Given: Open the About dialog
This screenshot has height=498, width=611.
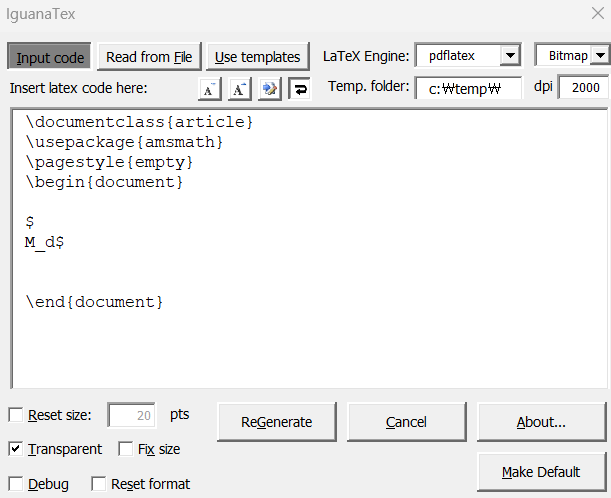Looking at the screenshot, I should tap(541, 422).
